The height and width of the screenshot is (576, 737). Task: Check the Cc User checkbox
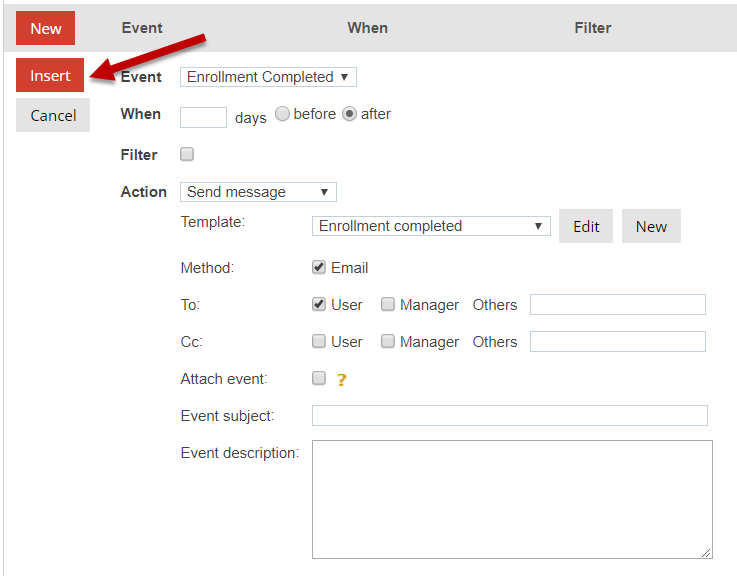319,341
